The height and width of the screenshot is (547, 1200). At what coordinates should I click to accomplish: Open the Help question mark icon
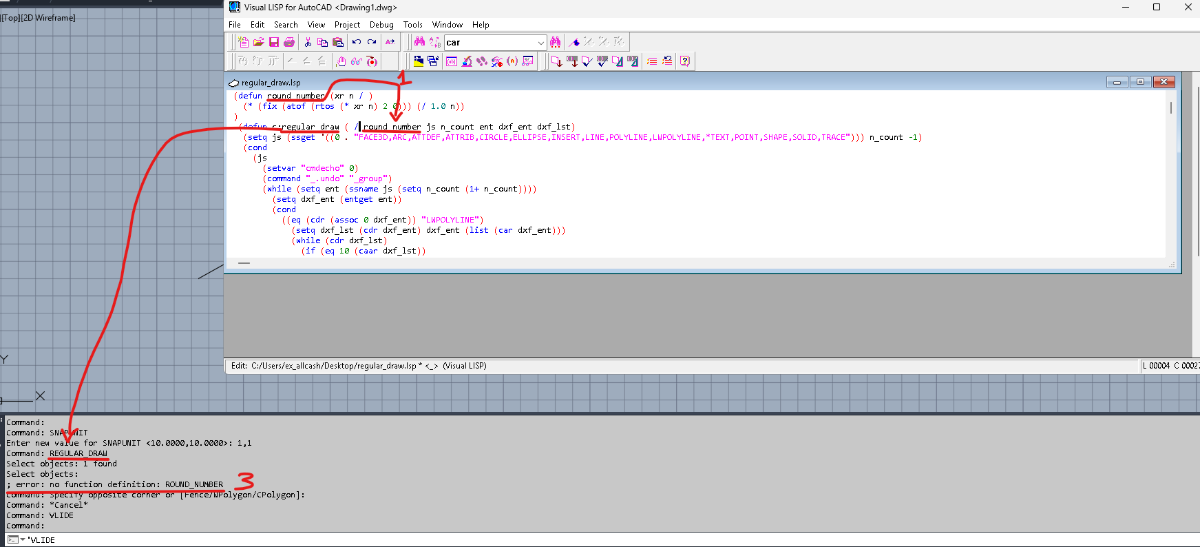685,61
